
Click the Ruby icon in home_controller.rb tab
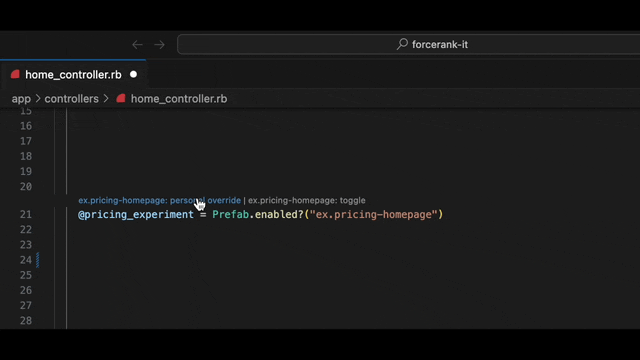pyautogui.click(x=15, y=74)
